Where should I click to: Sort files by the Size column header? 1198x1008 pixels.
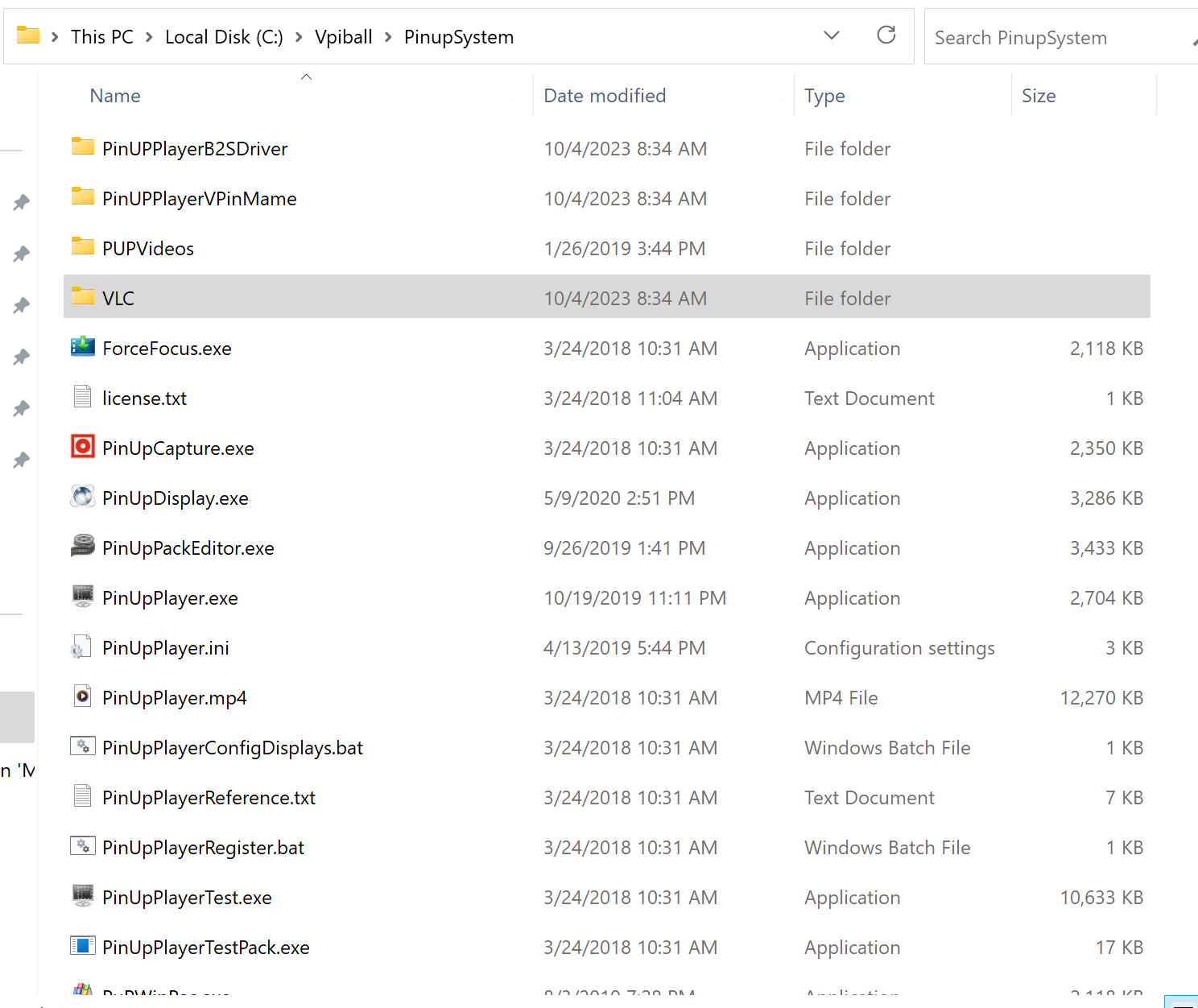(1038, 96)
